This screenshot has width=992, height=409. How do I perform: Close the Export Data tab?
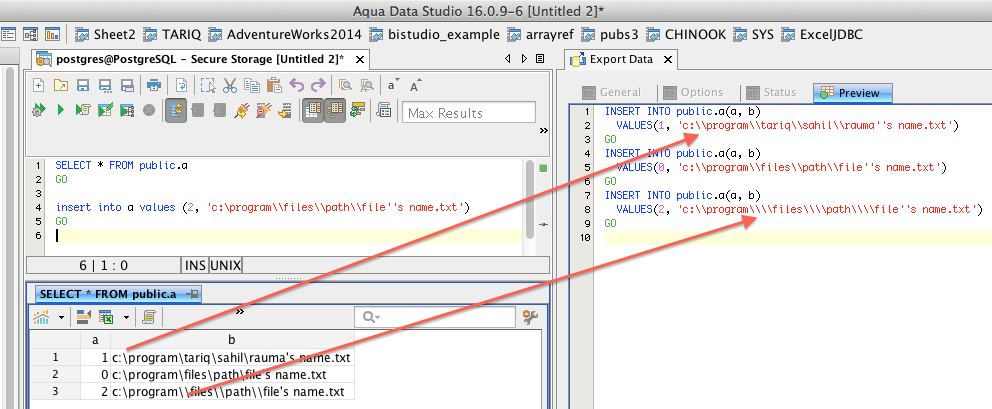pyautogui.click(x=667, y=60)
